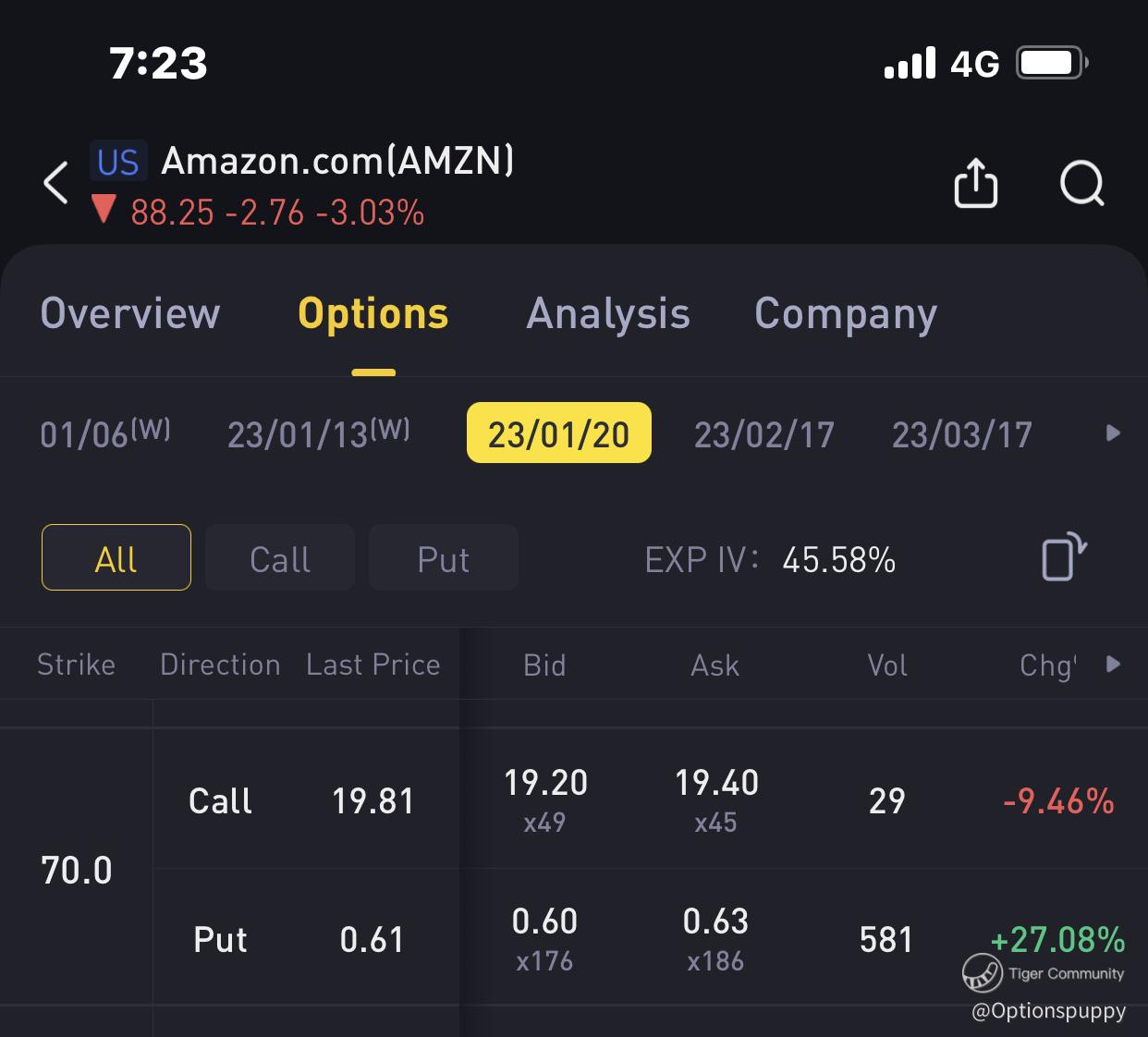Viewport: 1148px width, 1037px height.
Task: Select the All filter
Action: tap(116, 557)
